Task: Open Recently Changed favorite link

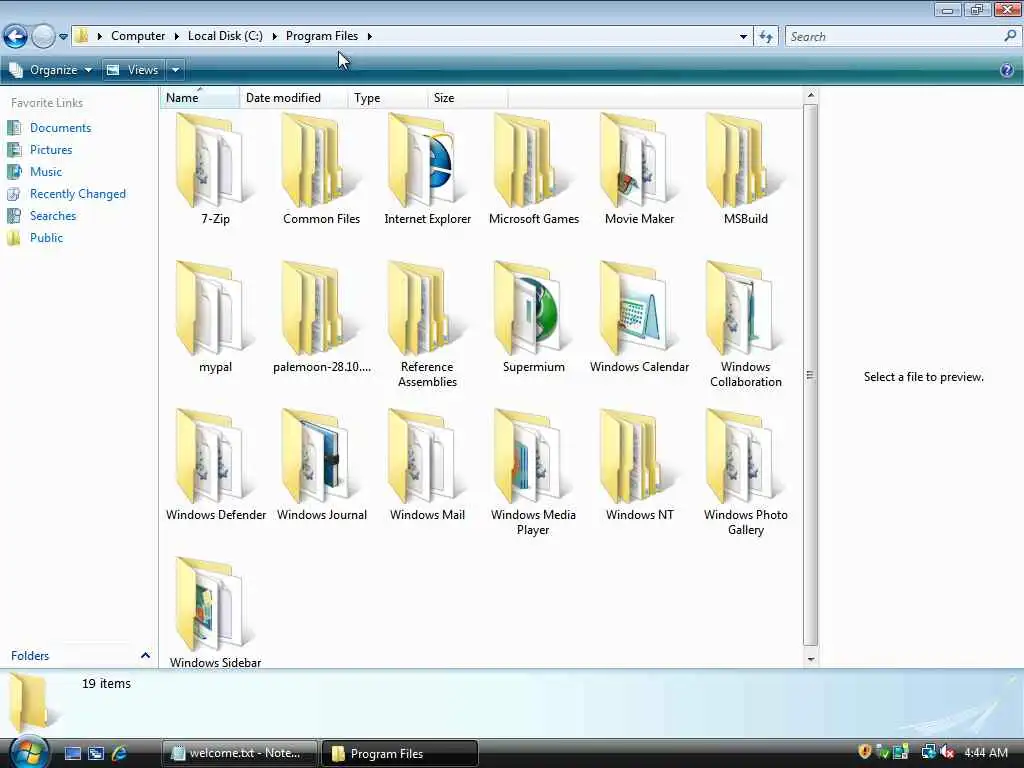Action: tap(78, 194)
